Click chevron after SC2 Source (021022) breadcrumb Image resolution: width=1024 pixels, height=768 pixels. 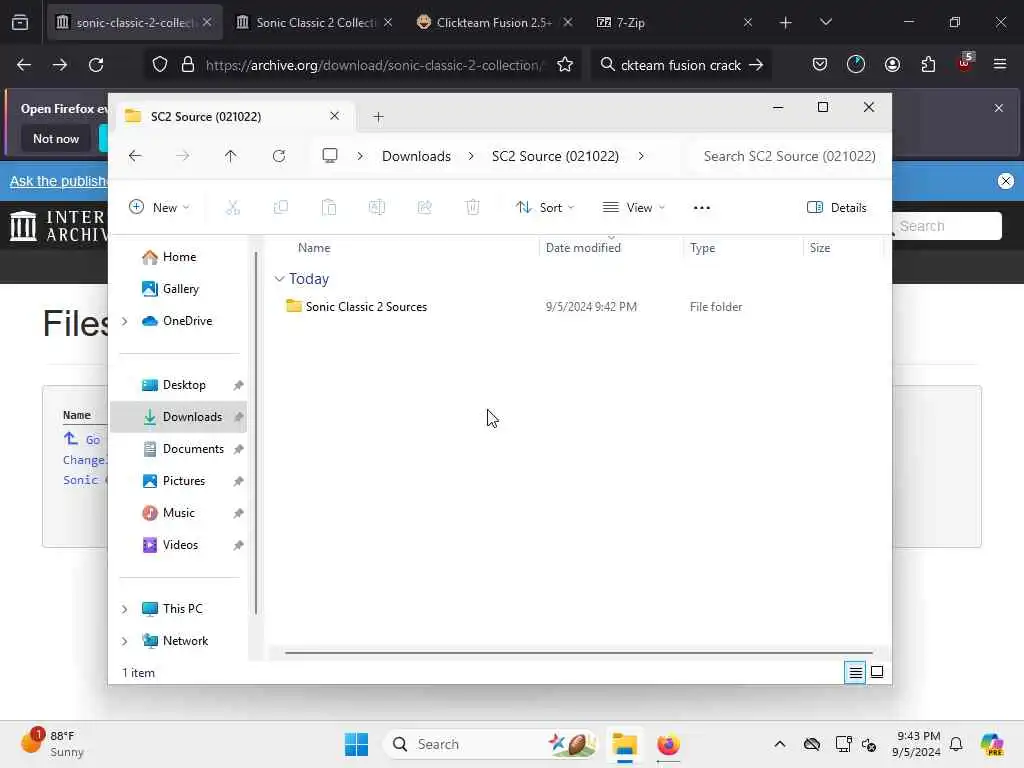pyautogui.click(x=641, y=156)
